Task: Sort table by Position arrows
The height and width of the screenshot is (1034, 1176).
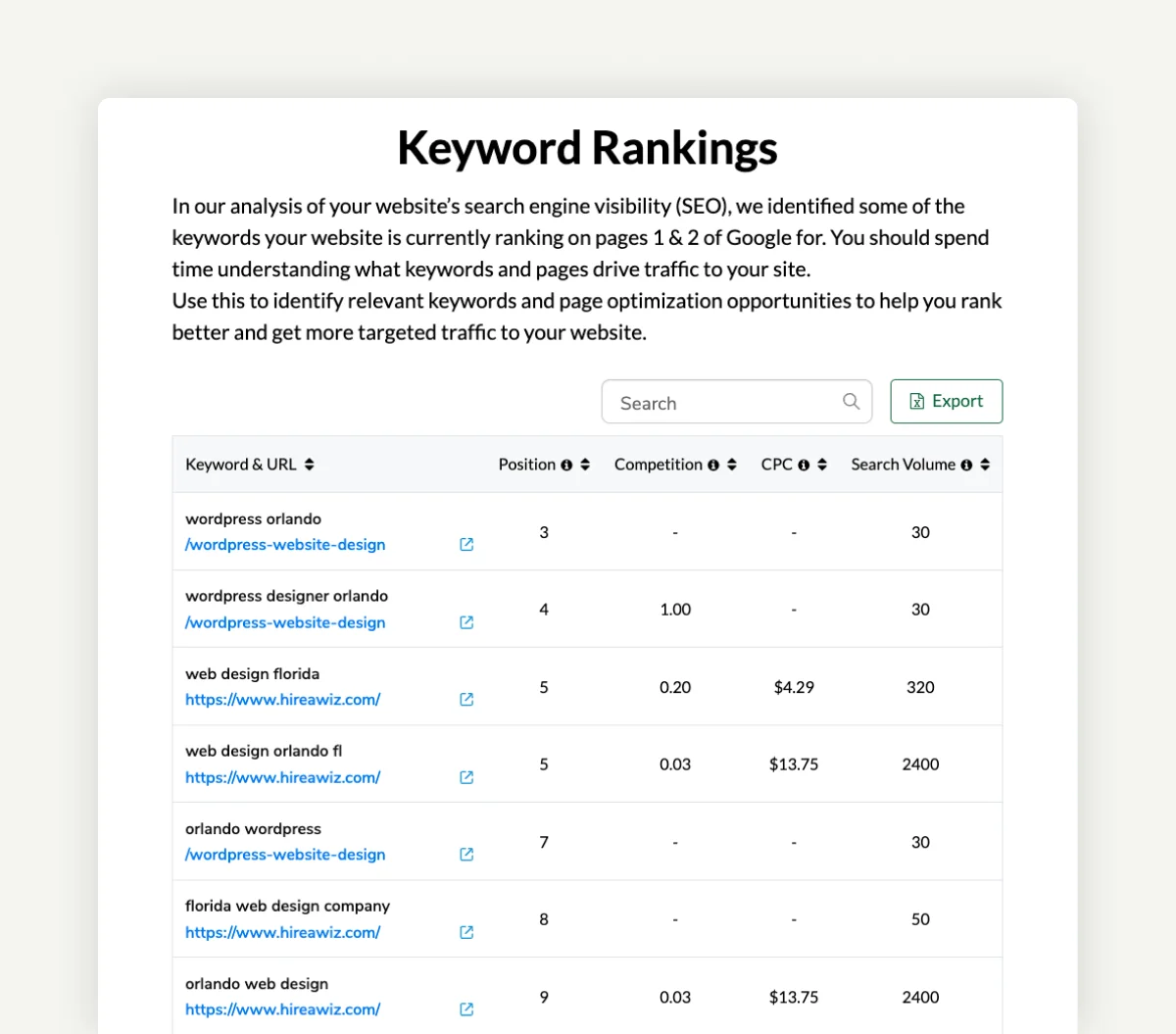Action: 585,465
